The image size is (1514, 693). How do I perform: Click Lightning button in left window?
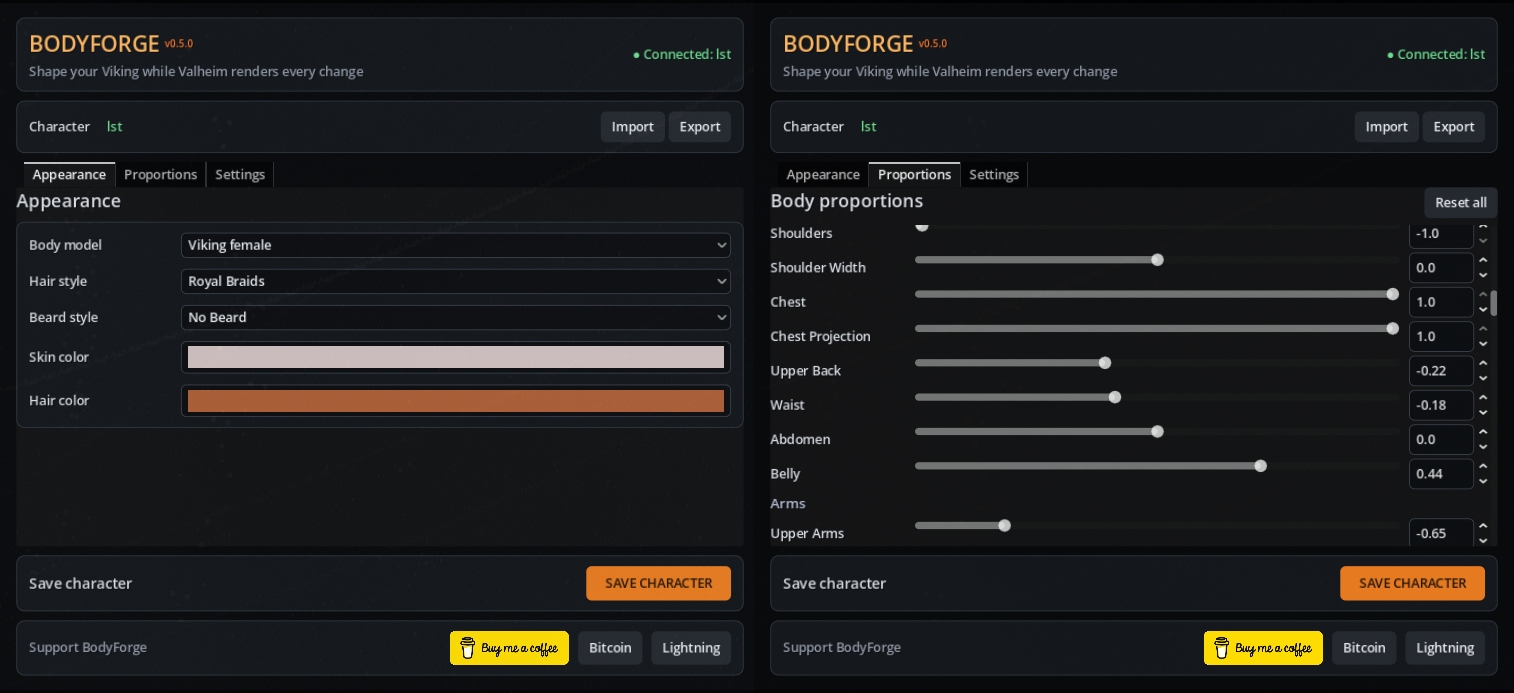(x=691, y=648)
